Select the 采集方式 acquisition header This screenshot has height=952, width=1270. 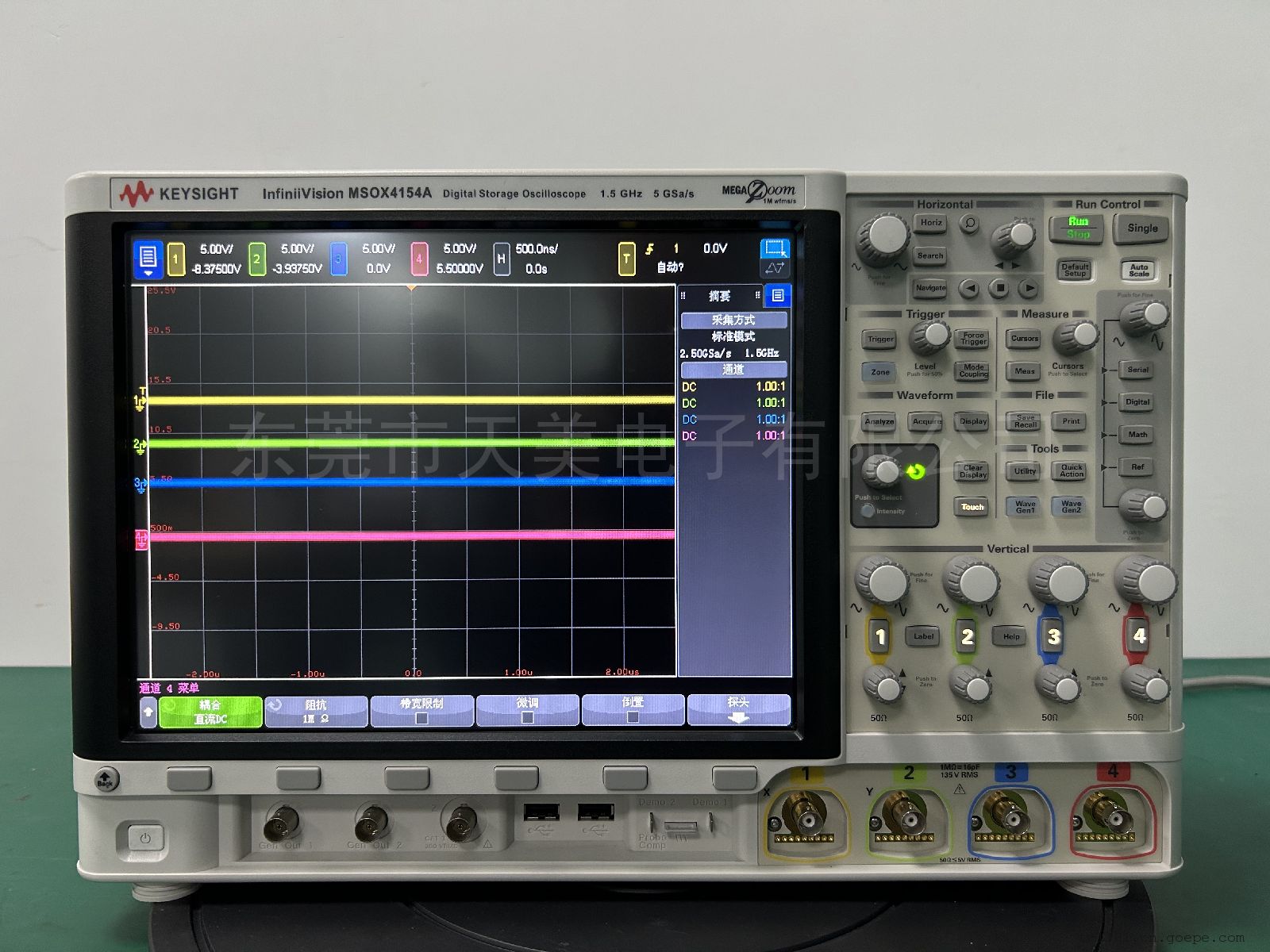pyautogui.click(x=733, y=320)
